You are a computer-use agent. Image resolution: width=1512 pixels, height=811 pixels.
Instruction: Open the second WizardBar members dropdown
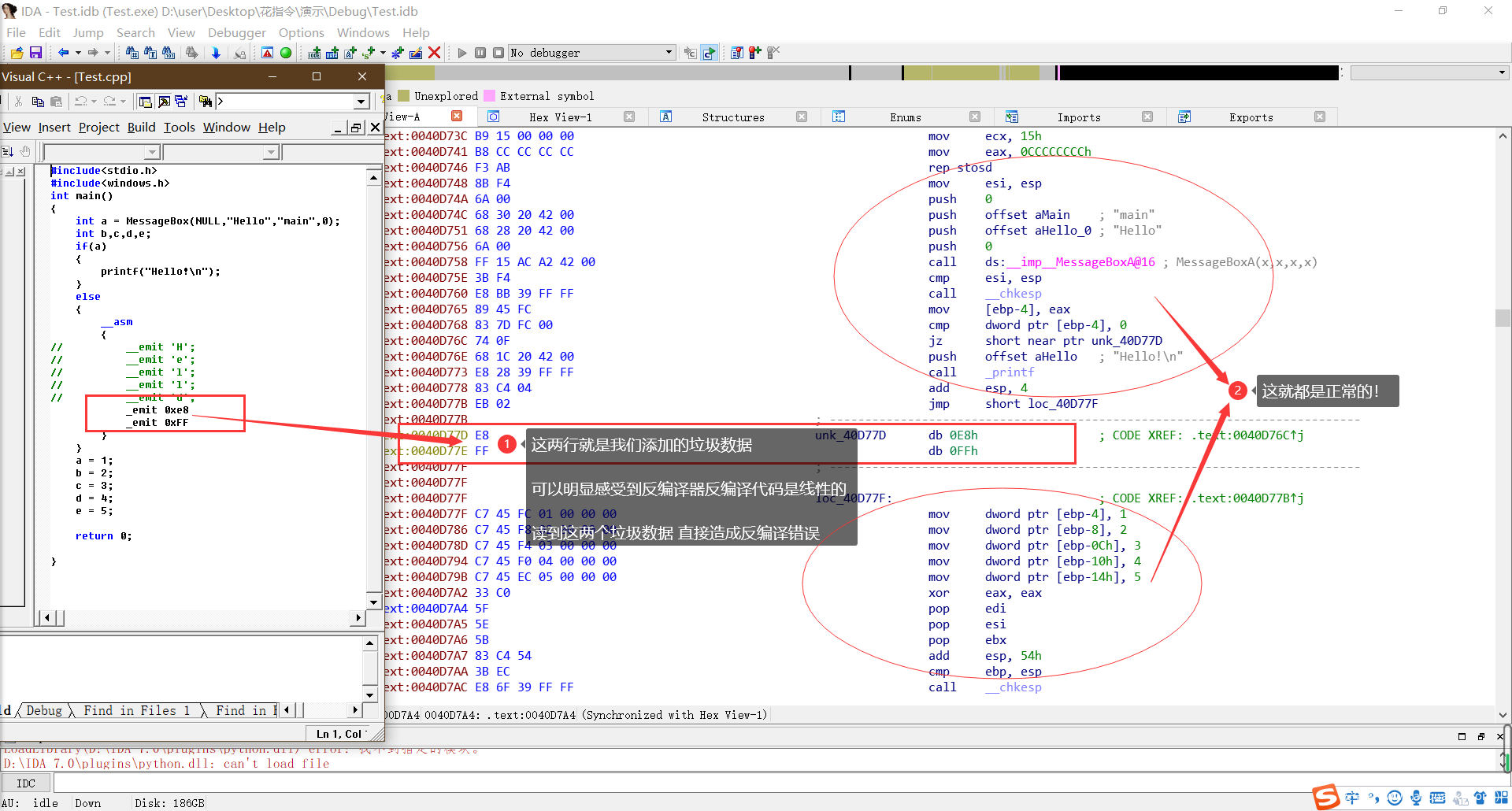[x=272, y=152]
